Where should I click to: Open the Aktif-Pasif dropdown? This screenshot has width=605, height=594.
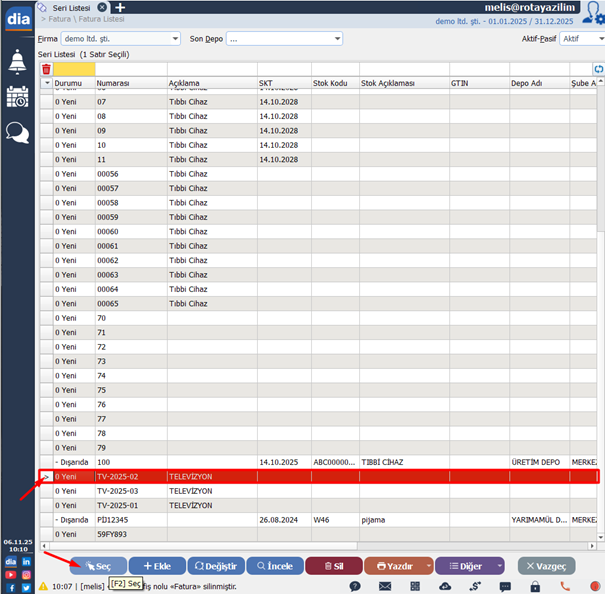(582, 39)
